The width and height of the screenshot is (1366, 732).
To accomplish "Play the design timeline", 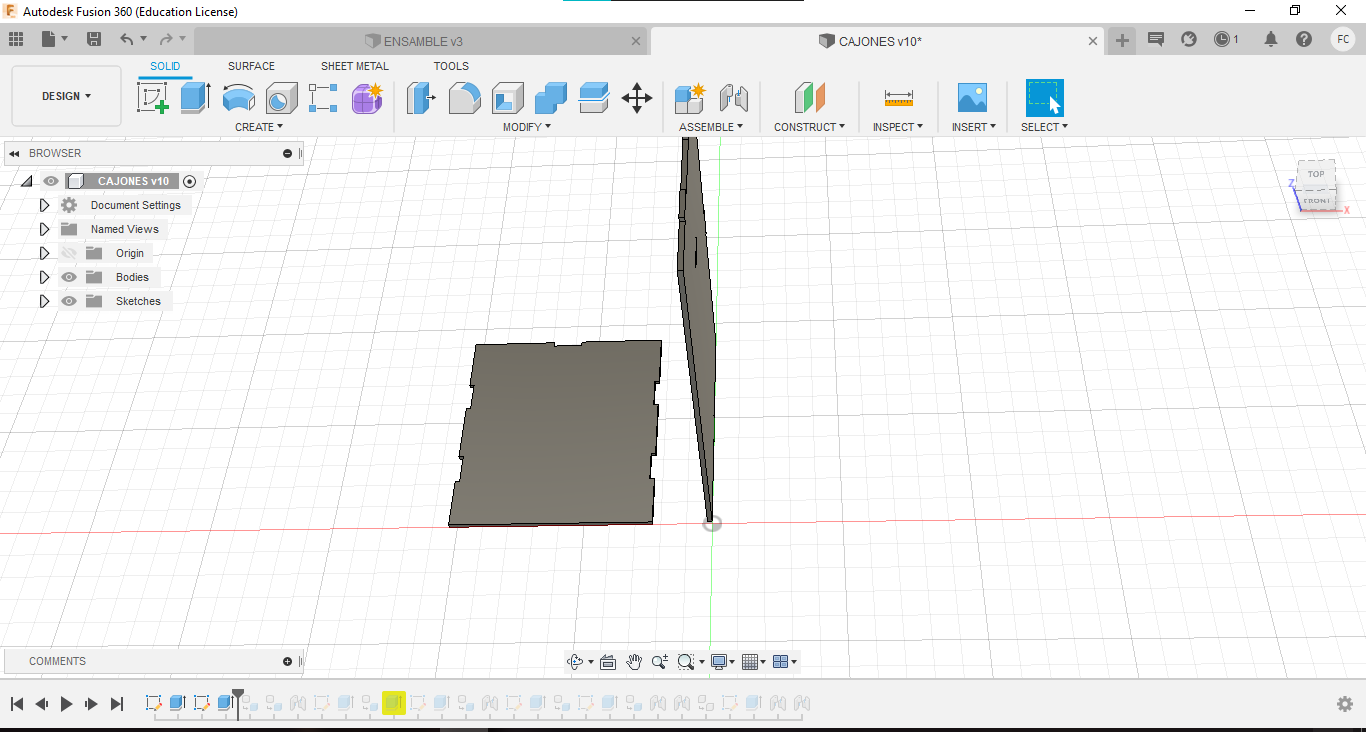I will 66,704.
